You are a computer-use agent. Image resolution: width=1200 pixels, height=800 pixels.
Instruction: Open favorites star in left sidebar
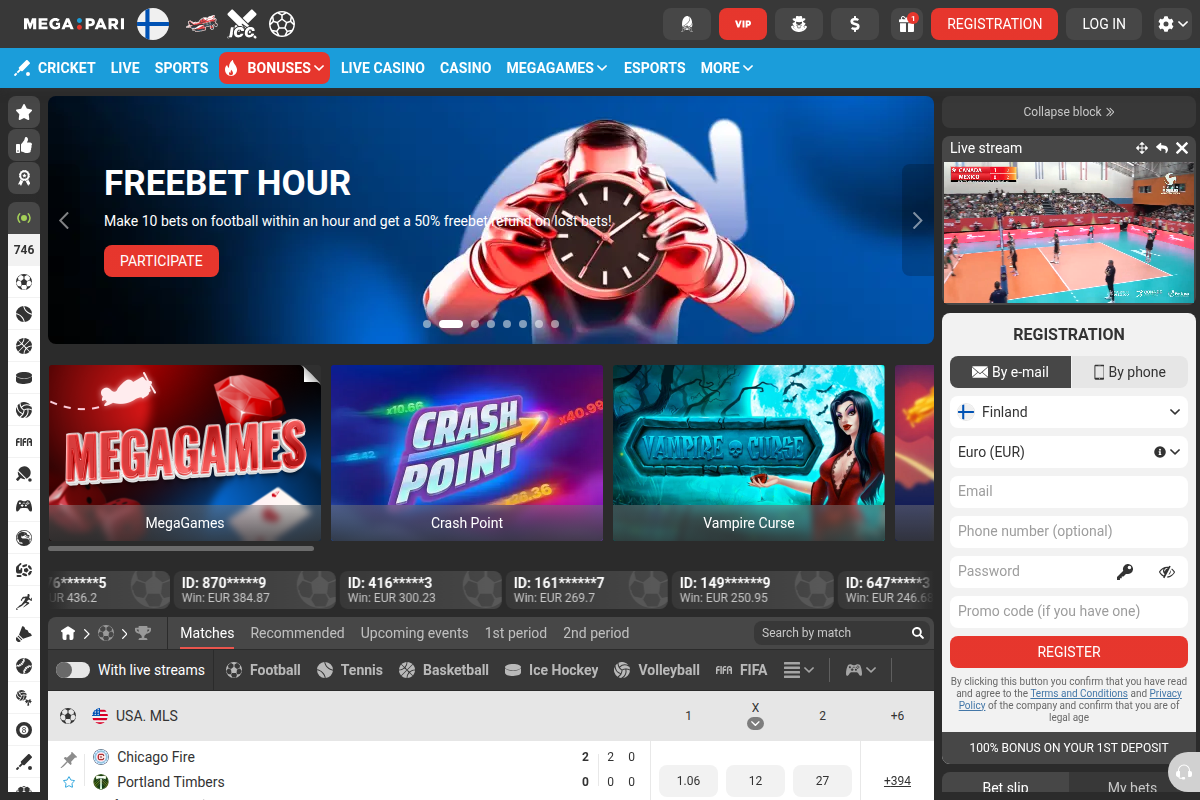pos(24,112)
